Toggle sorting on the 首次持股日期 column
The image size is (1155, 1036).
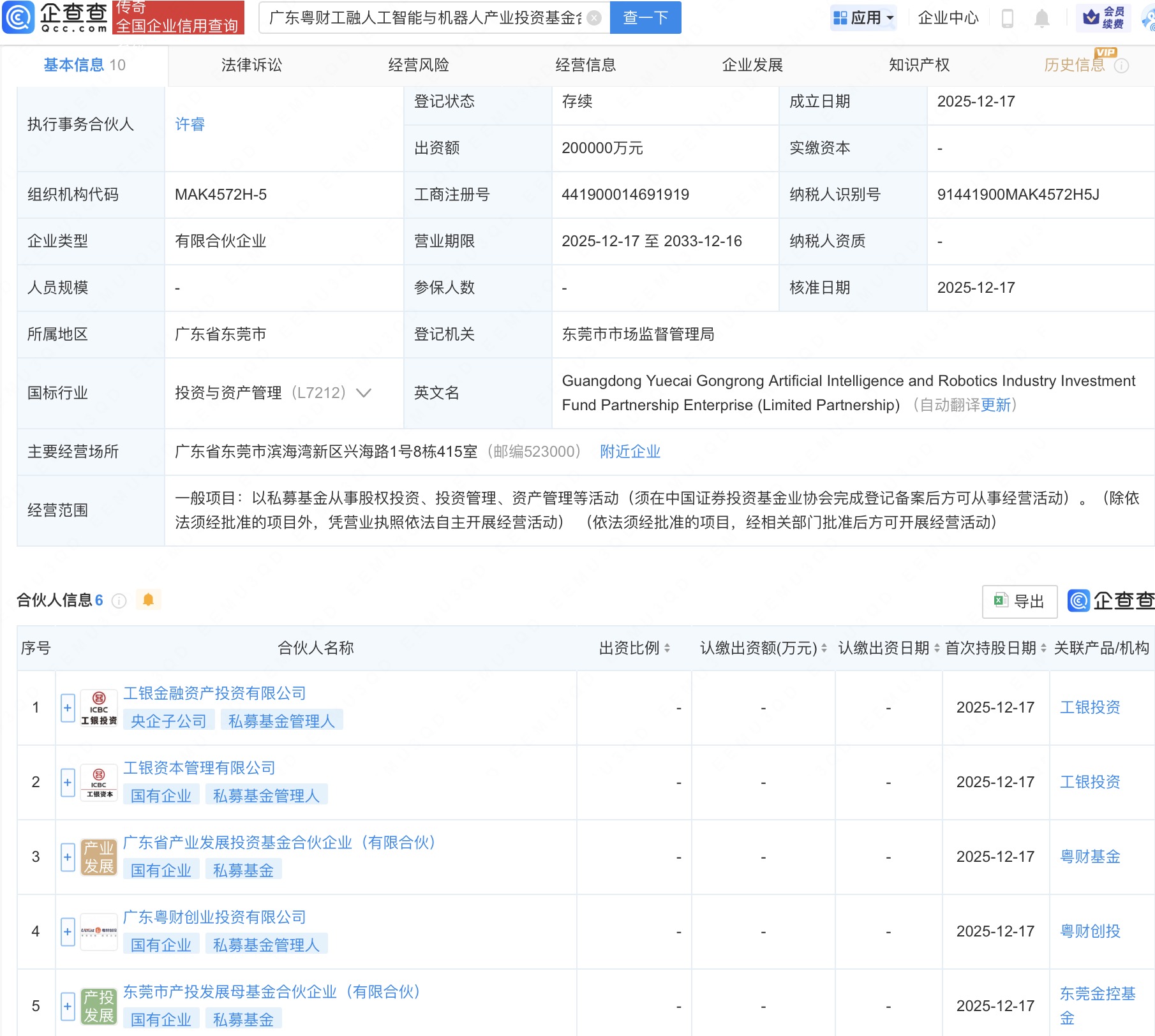(1043, 647)
